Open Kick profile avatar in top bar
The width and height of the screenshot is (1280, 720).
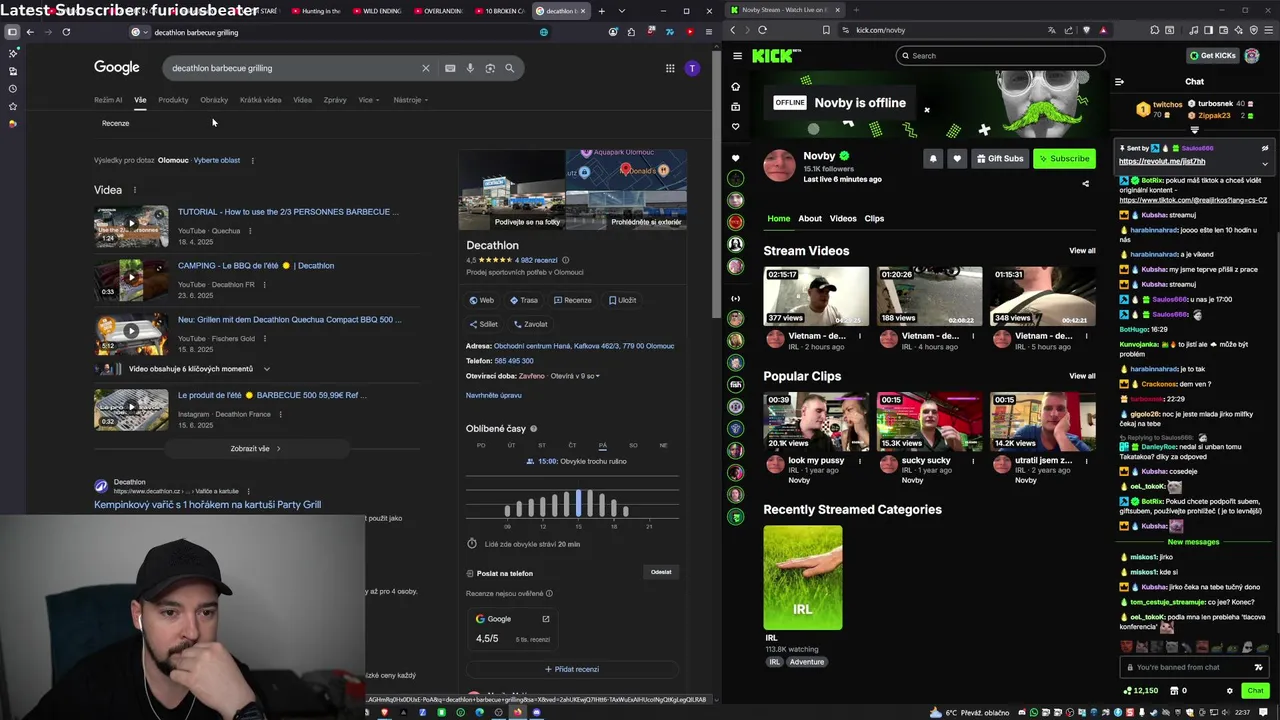pos(1251,55)
